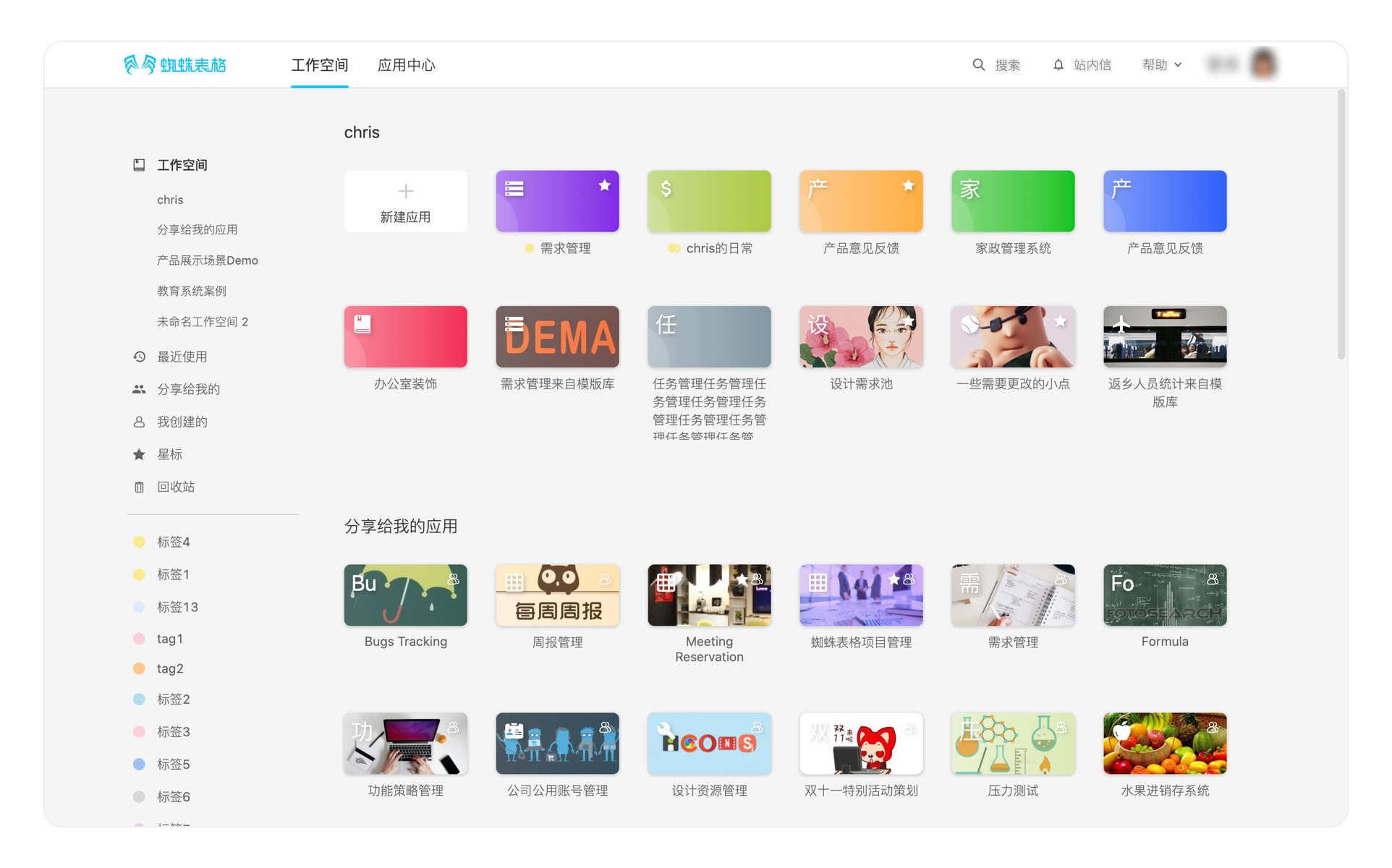Open 压力测试 app card
This screenshot has height=868, width=1392.
click(x=1013, y=744)
